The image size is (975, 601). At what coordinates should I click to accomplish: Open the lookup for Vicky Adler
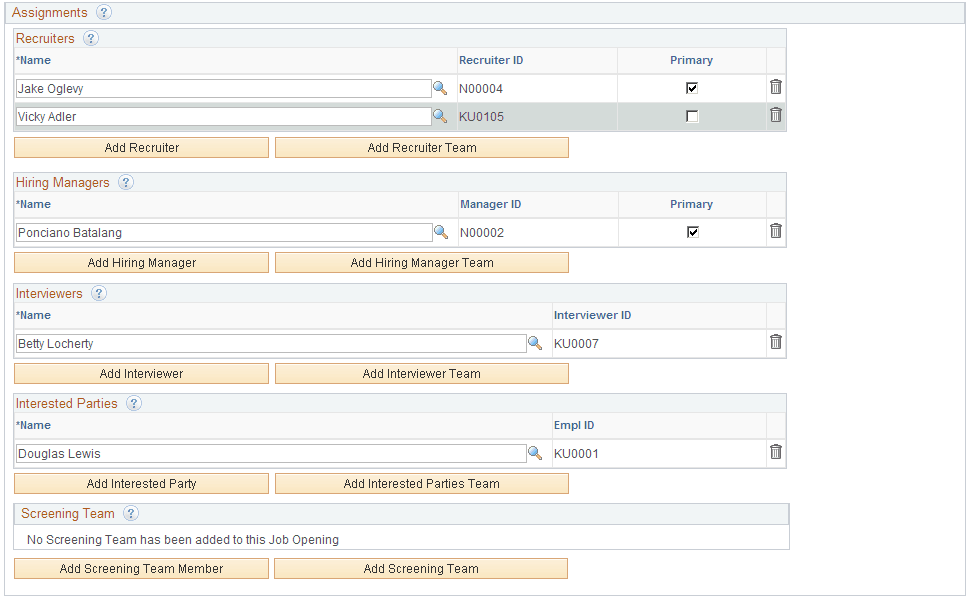(440, 115)
